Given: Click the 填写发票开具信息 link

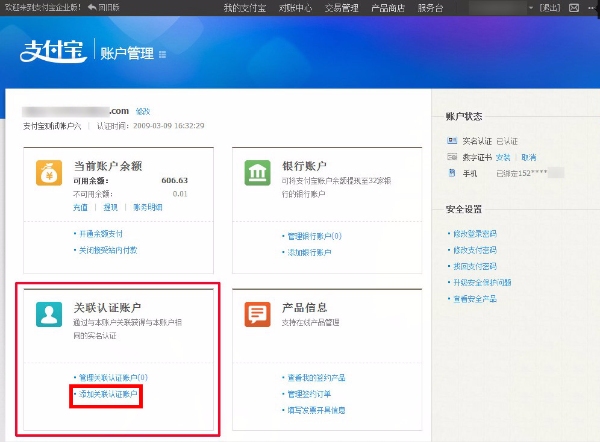Looking at the screenshot, I should (316, 410).
